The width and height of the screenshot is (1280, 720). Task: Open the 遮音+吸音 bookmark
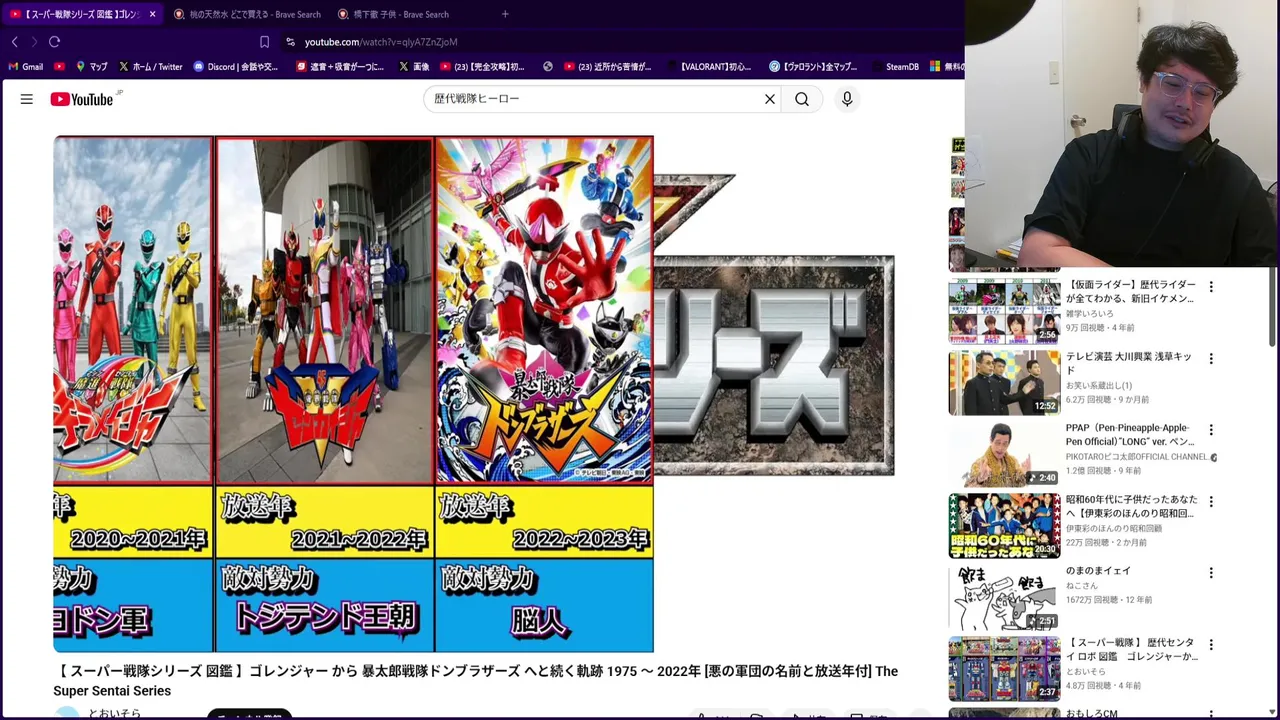[341, 67]
